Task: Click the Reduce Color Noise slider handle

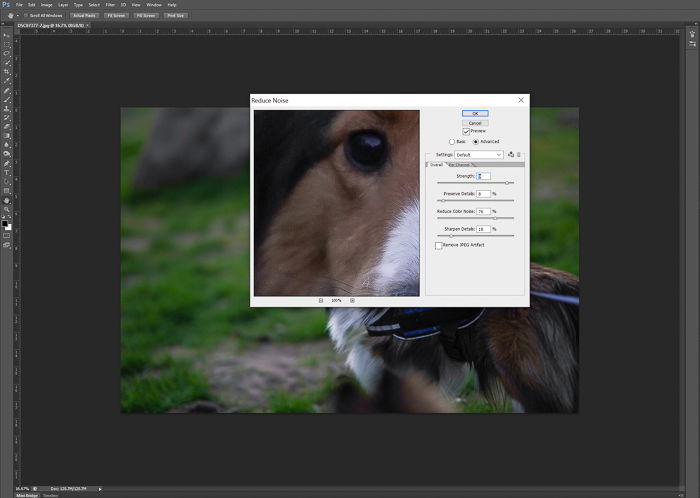Action: pyautogui.click(x=495, y=218)
